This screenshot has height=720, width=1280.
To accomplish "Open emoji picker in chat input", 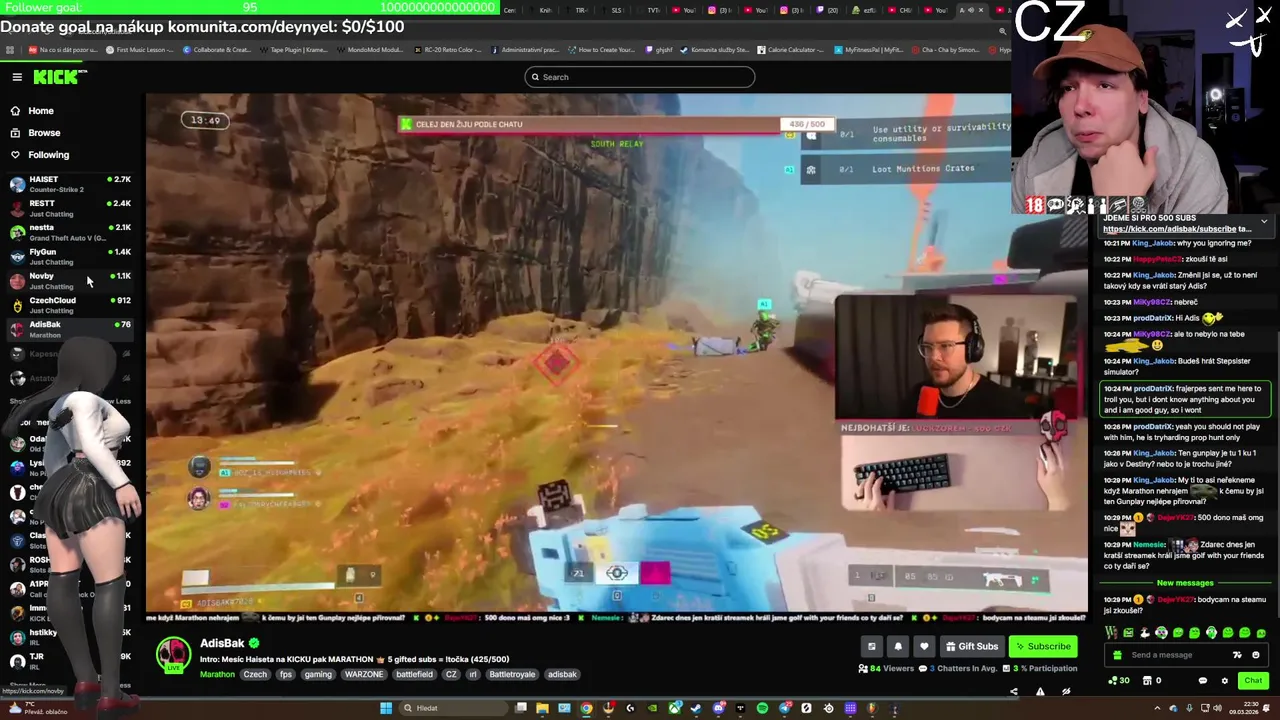I will coord(1256,655).
